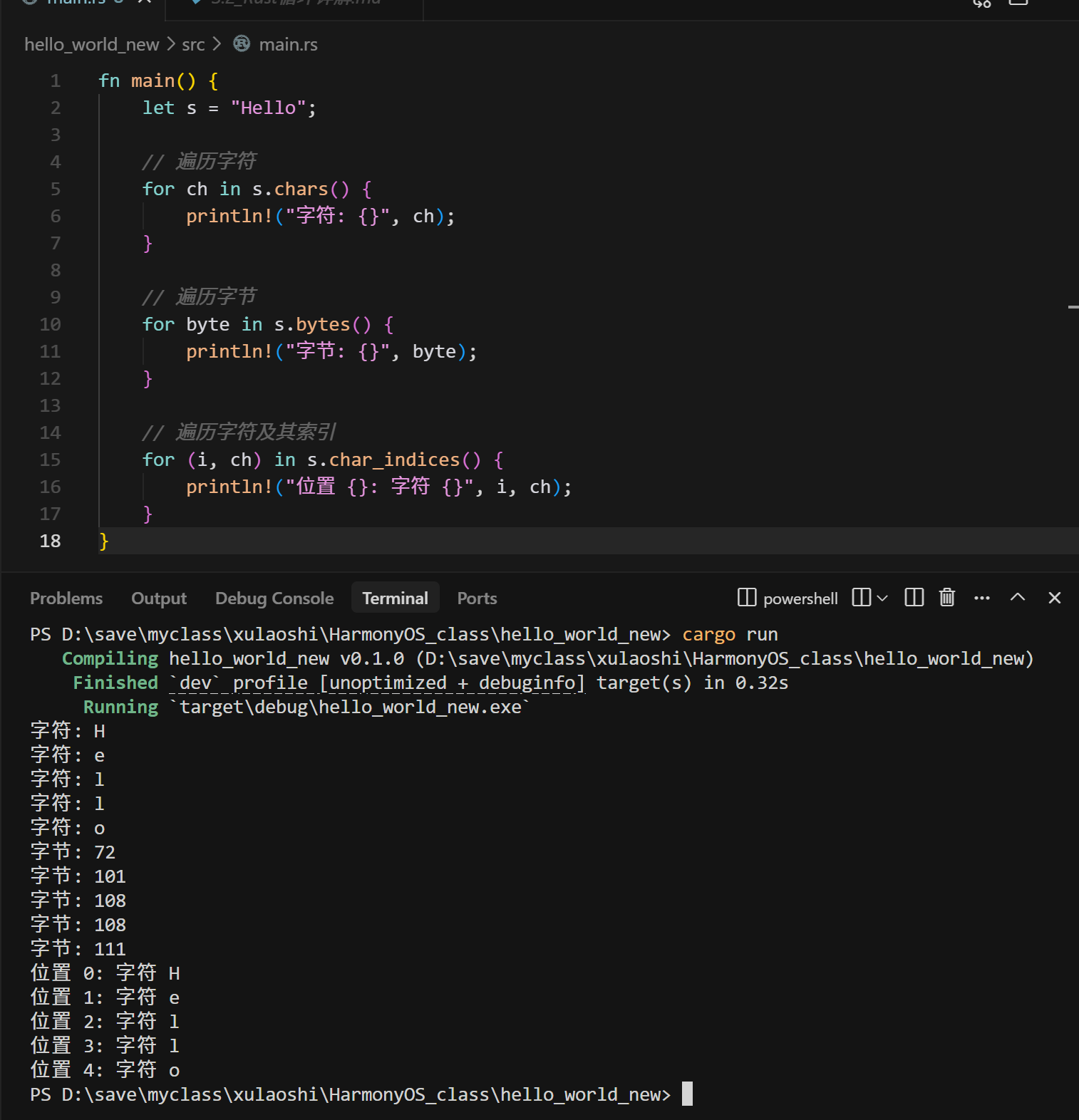Click line number 10 in the gutter
This screenshot has height=1120, width=1079.
pos(51,325)
